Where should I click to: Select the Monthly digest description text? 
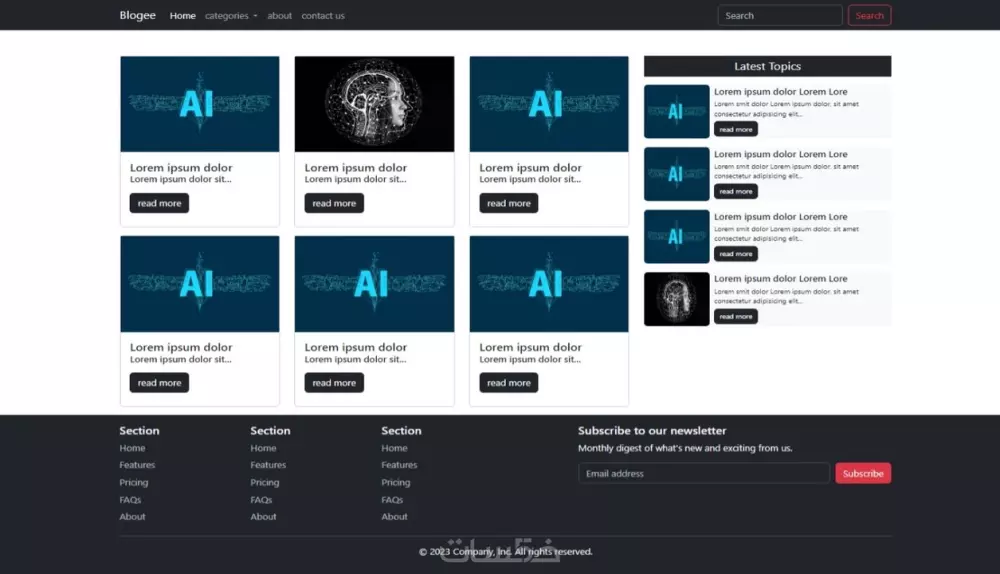click(685, 448)
